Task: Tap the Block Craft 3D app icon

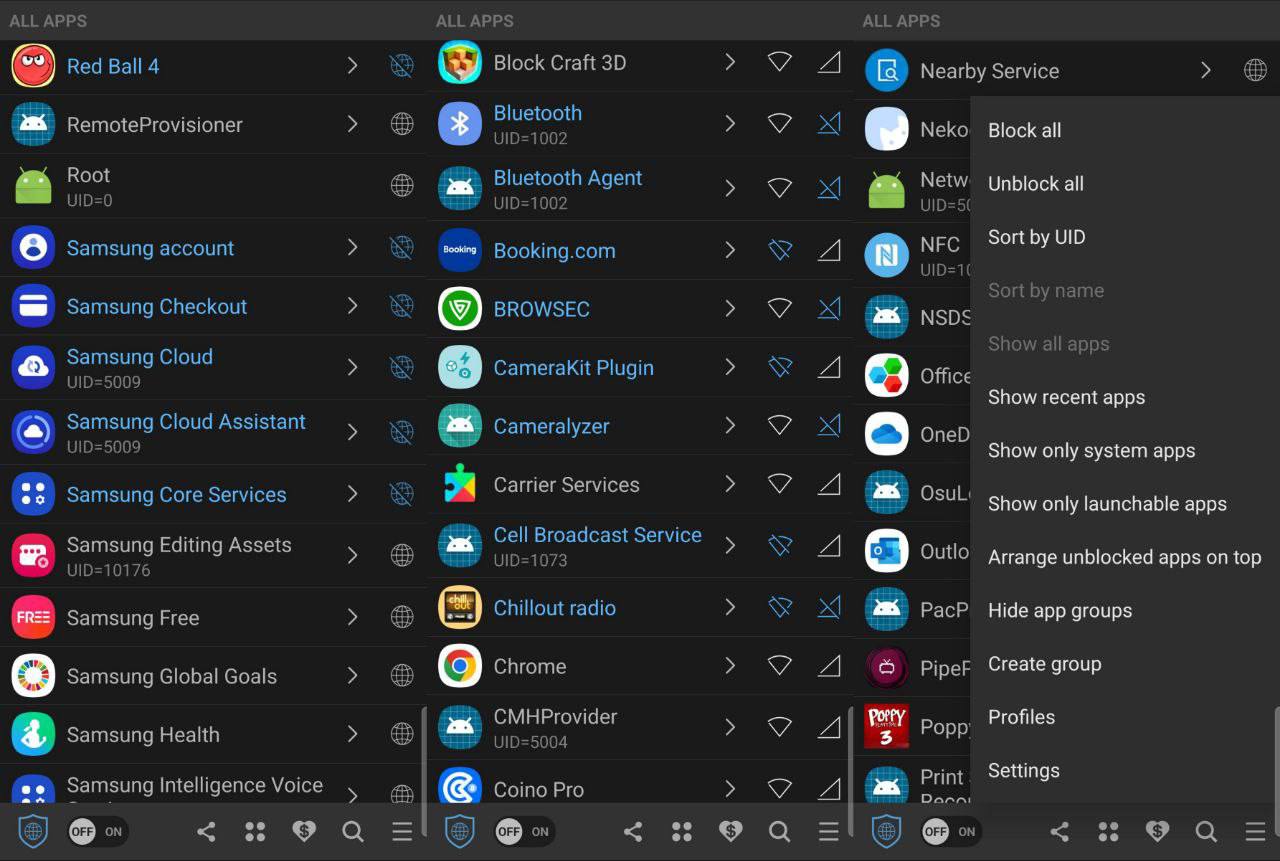Action: click(x=460, y=62)
